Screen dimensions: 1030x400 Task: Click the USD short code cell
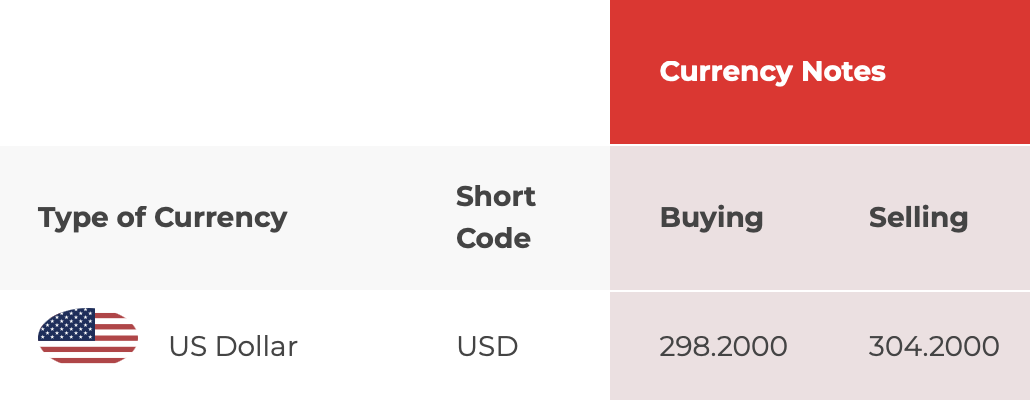tap(487, 346)
